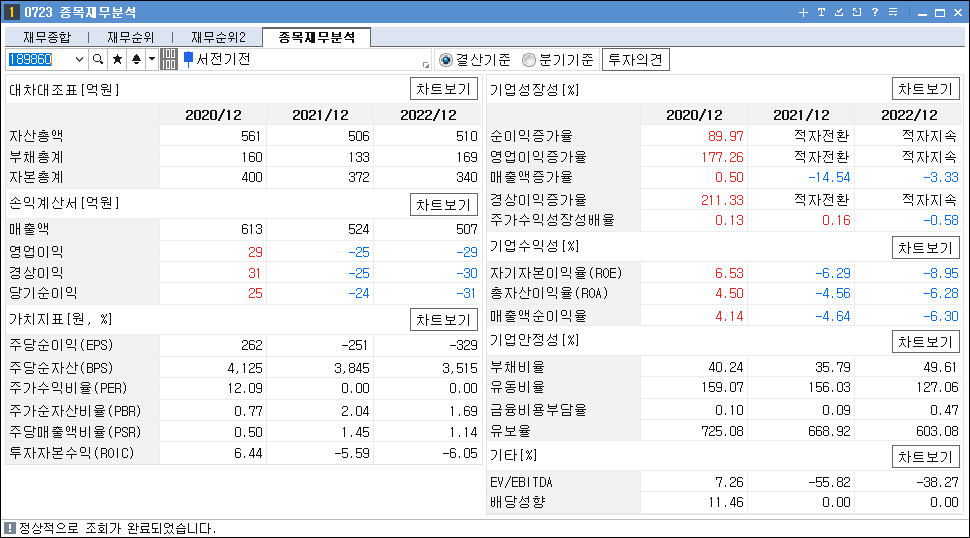Click the 유동비율 value 127.06
Viewport: 970px width, 538px height.
(x=937, y=387)
